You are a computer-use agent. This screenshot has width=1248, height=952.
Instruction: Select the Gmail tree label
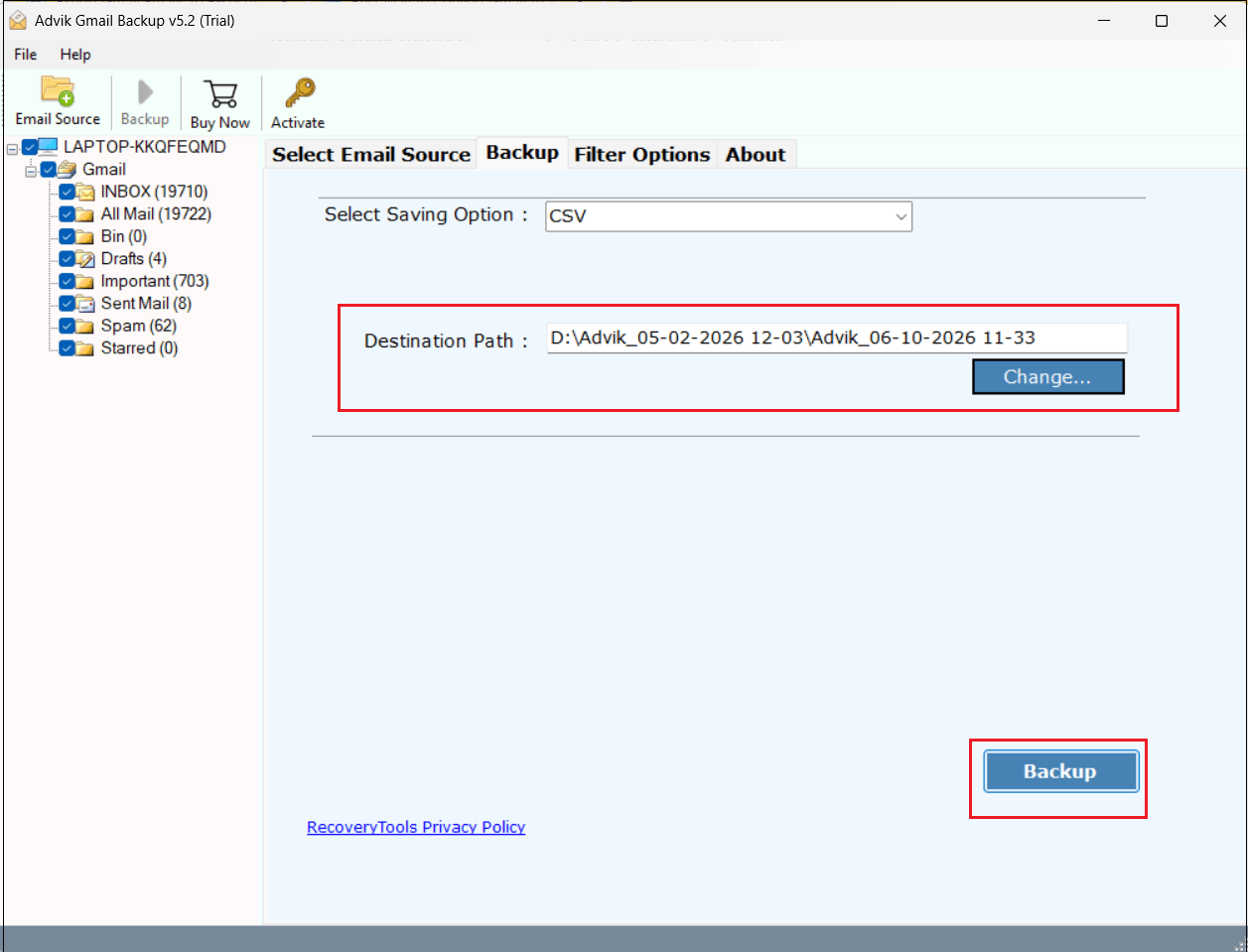coord(104,170)
